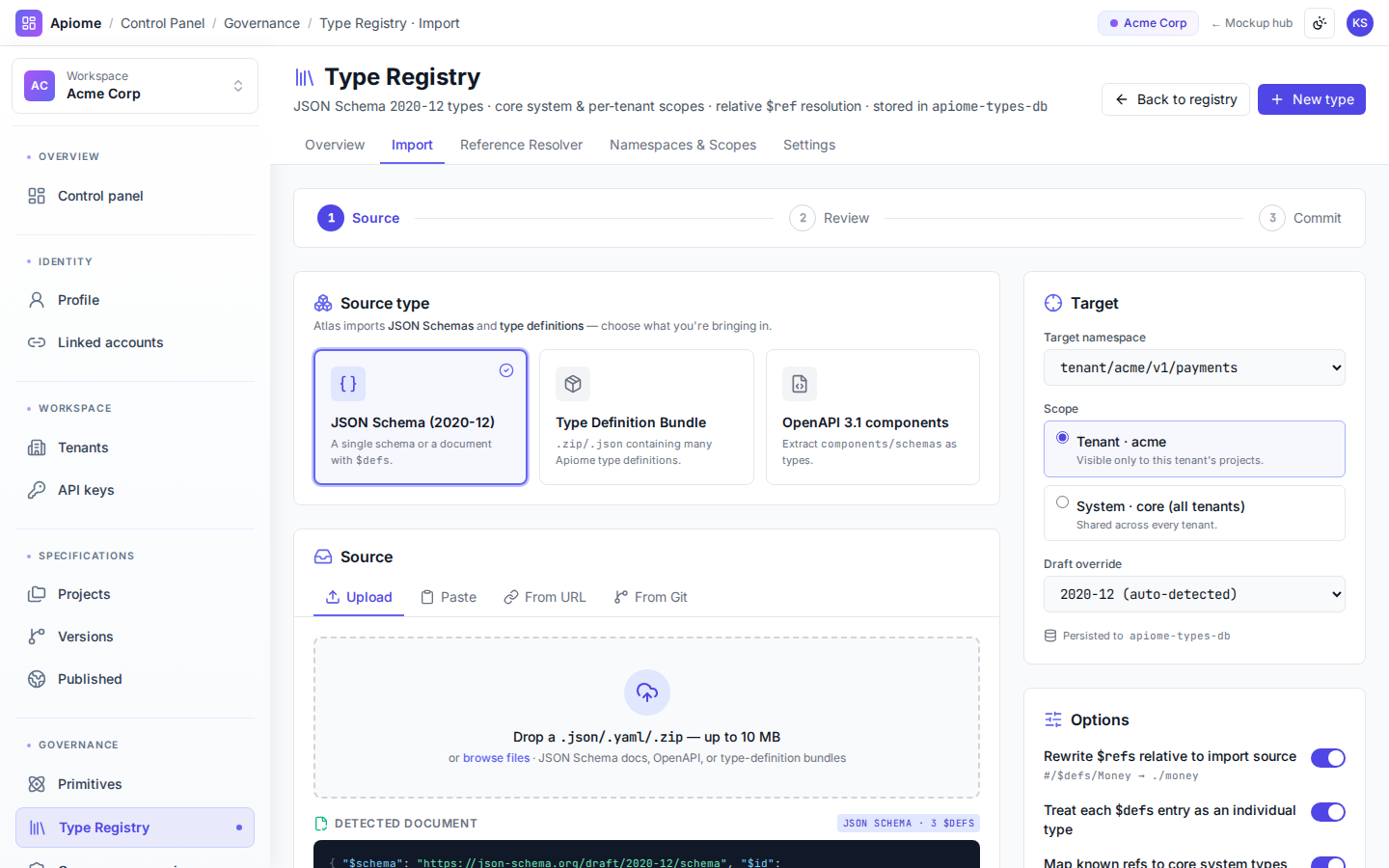Click the Detected Document file icon
1389x868 pixels.
321,824
